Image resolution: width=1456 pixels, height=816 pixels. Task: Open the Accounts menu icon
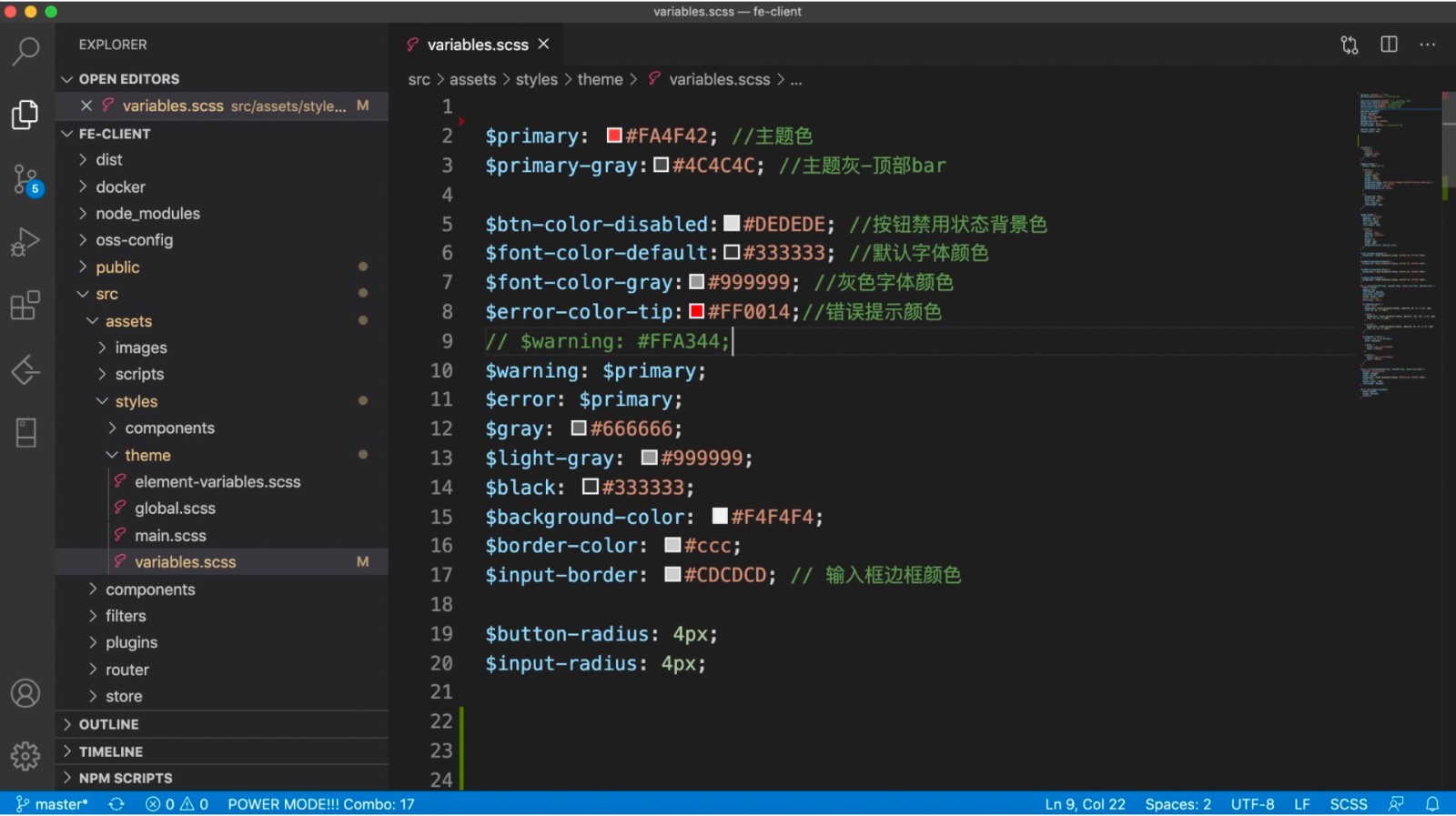pyautogui.click(x=25, y=694)
